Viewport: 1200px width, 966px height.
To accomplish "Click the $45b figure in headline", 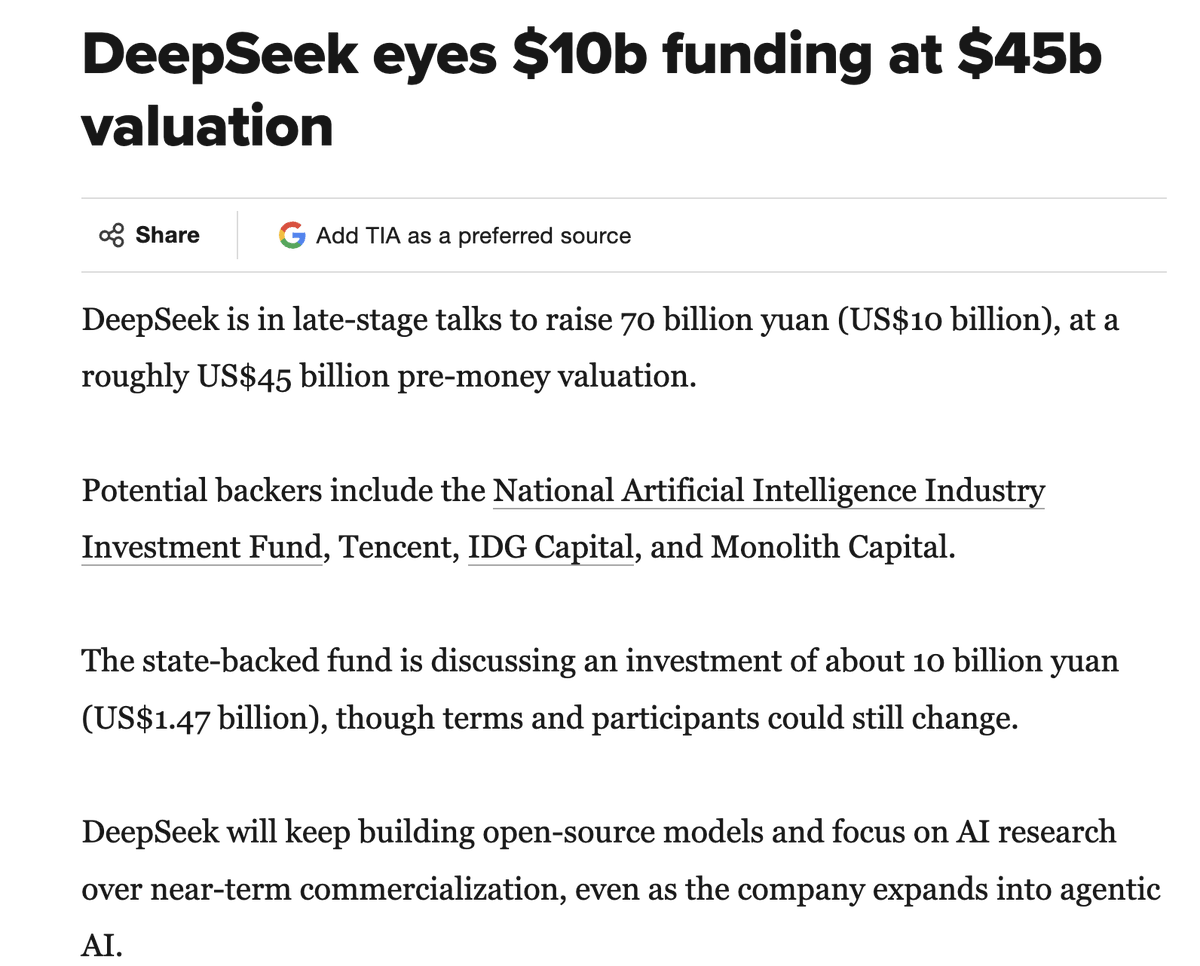I will click(1029, 53).
